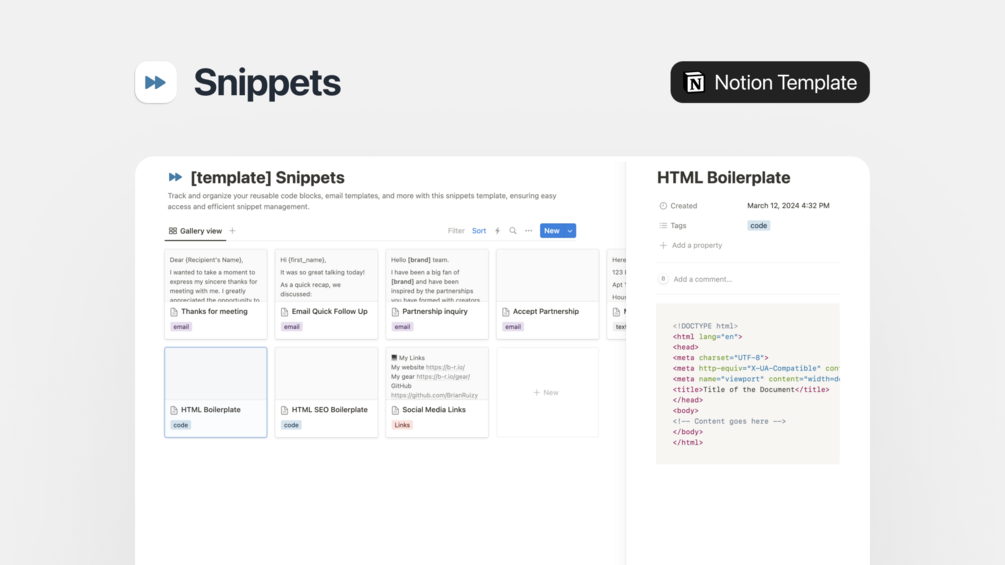This screenshot has height=565, width=1005.
Task: Click the empty + New gallery card
Action: pos(546,393)
